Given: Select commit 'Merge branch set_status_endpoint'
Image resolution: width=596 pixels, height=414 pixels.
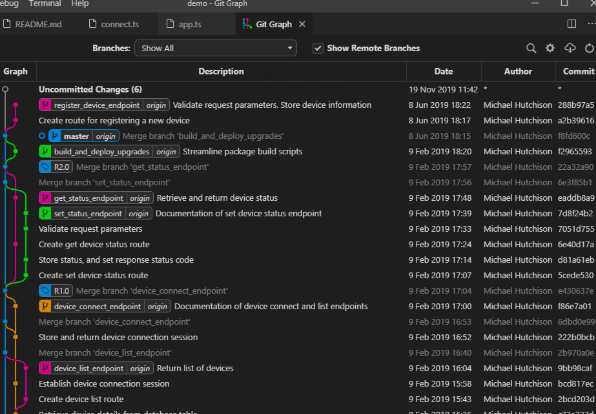Looking at the screenshot, I should [x=298, y=182].
